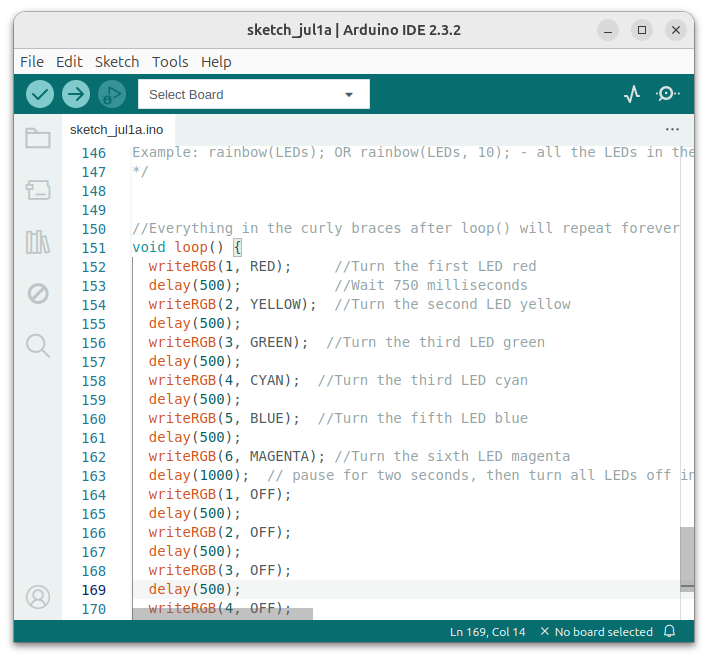Open the editor tab more-options ellipsis

pyautogui.click(x=672, y=130)
